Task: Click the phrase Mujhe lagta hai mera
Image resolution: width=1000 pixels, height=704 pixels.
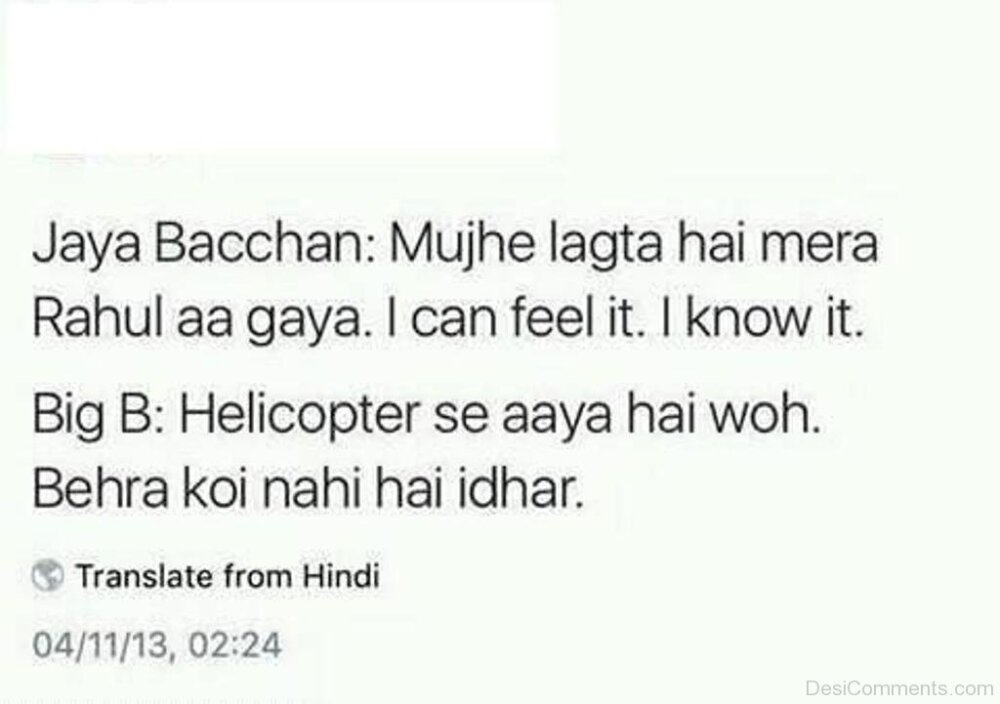Action: pos(633,246)
